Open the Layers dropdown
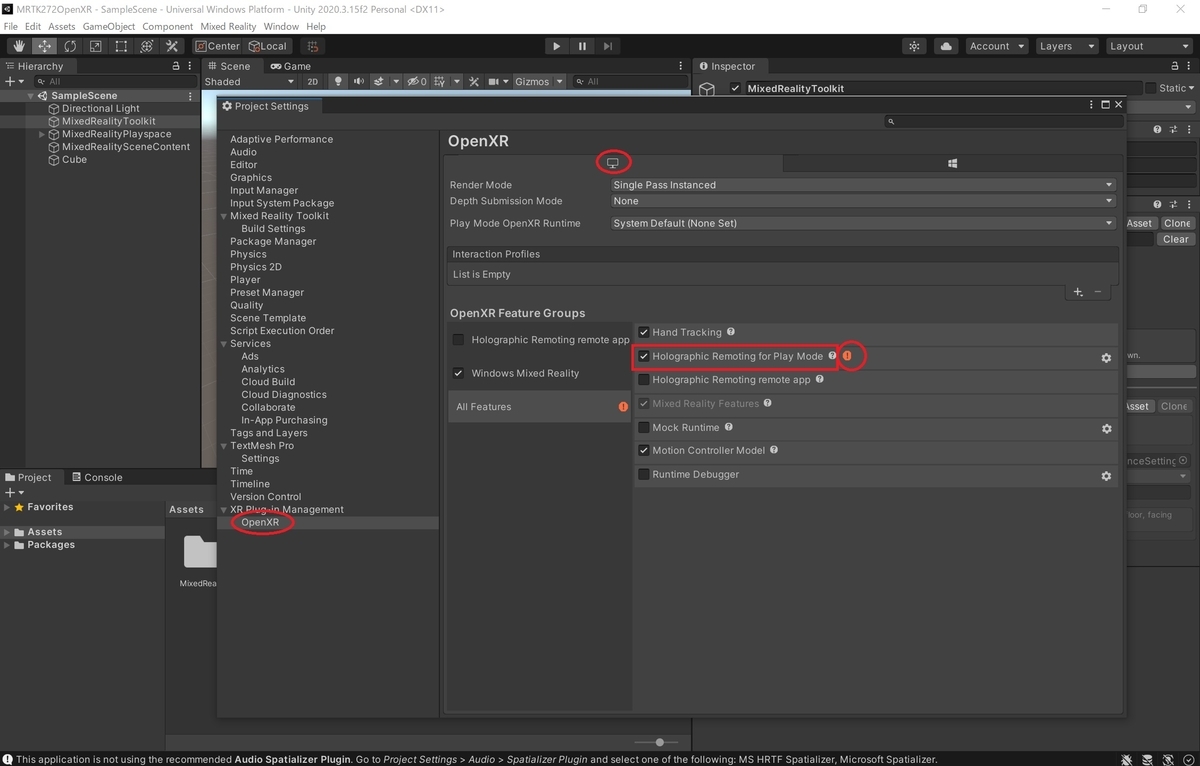The height and width of the screenshot is (766, 1200). [1065, 46]
